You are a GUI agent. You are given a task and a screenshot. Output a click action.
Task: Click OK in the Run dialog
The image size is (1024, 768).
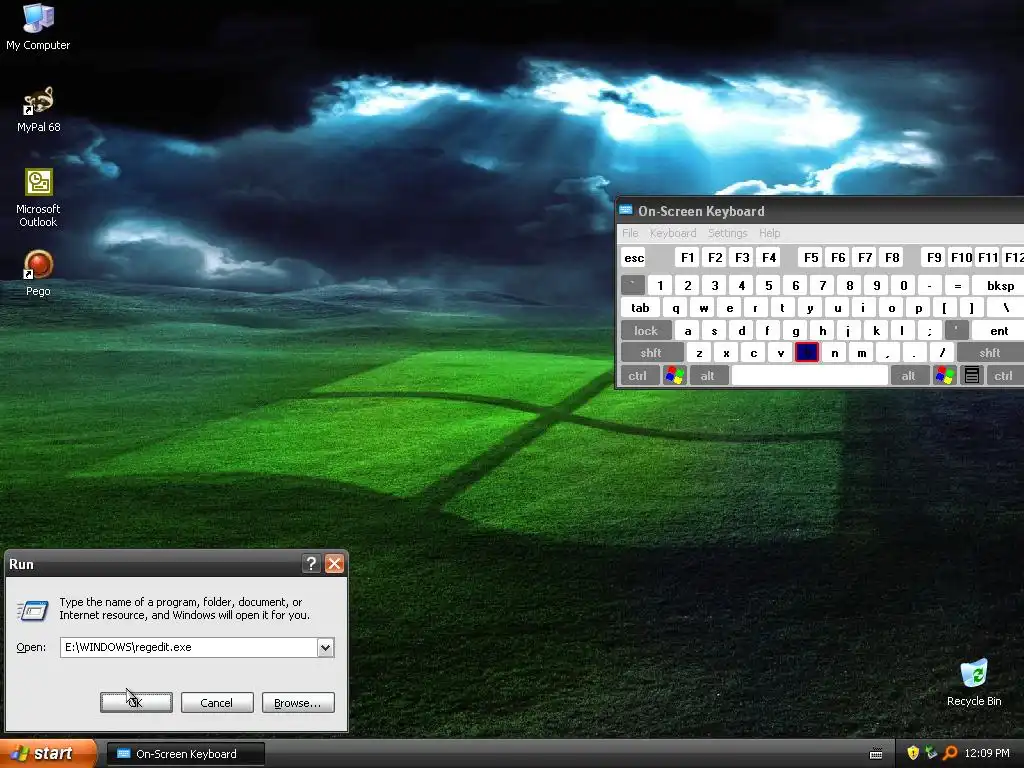pyautogui.click(x=136, y=703)
